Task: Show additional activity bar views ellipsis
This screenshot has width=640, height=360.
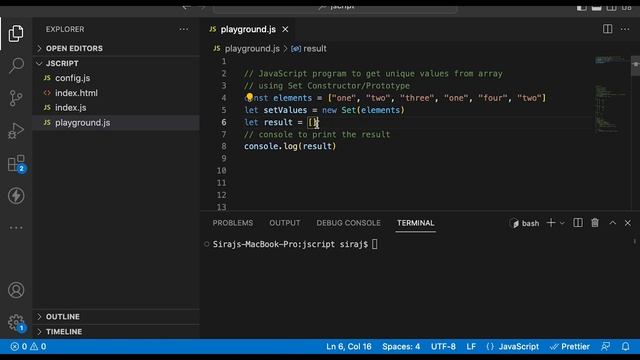Action: [16, 228]
